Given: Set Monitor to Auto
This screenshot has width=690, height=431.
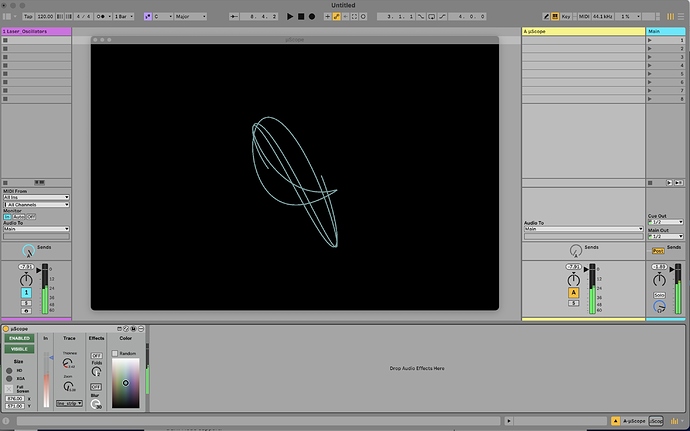Looking at the screenshot, I should [x=19, y=217].
